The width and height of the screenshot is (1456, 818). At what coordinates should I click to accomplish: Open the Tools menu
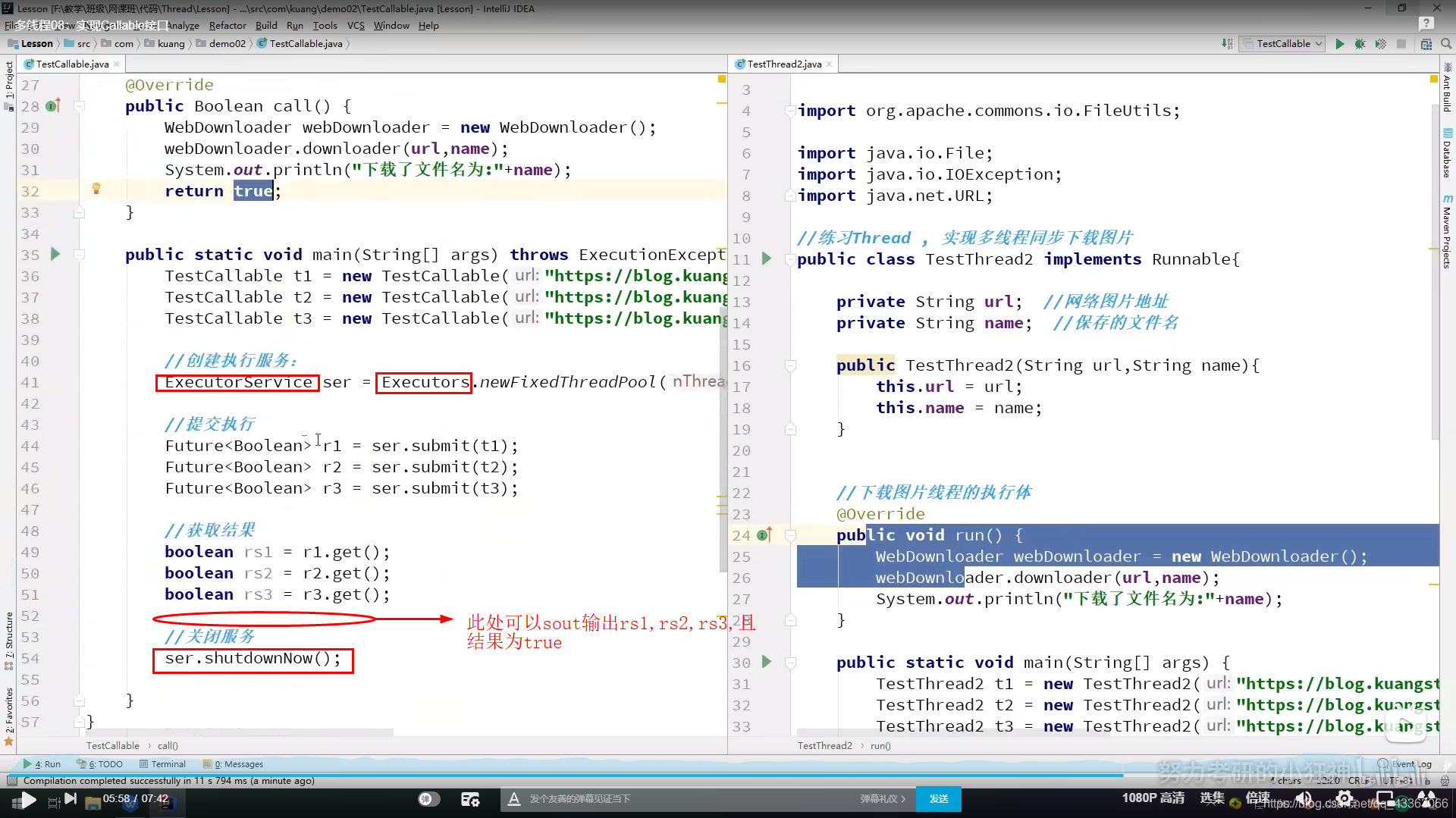(325, 26)
